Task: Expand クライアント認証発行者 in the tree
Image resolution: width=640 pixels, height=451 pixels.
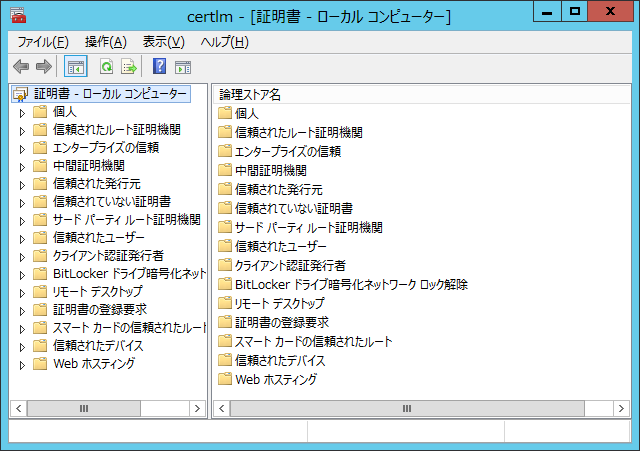Action: (22, 257)
